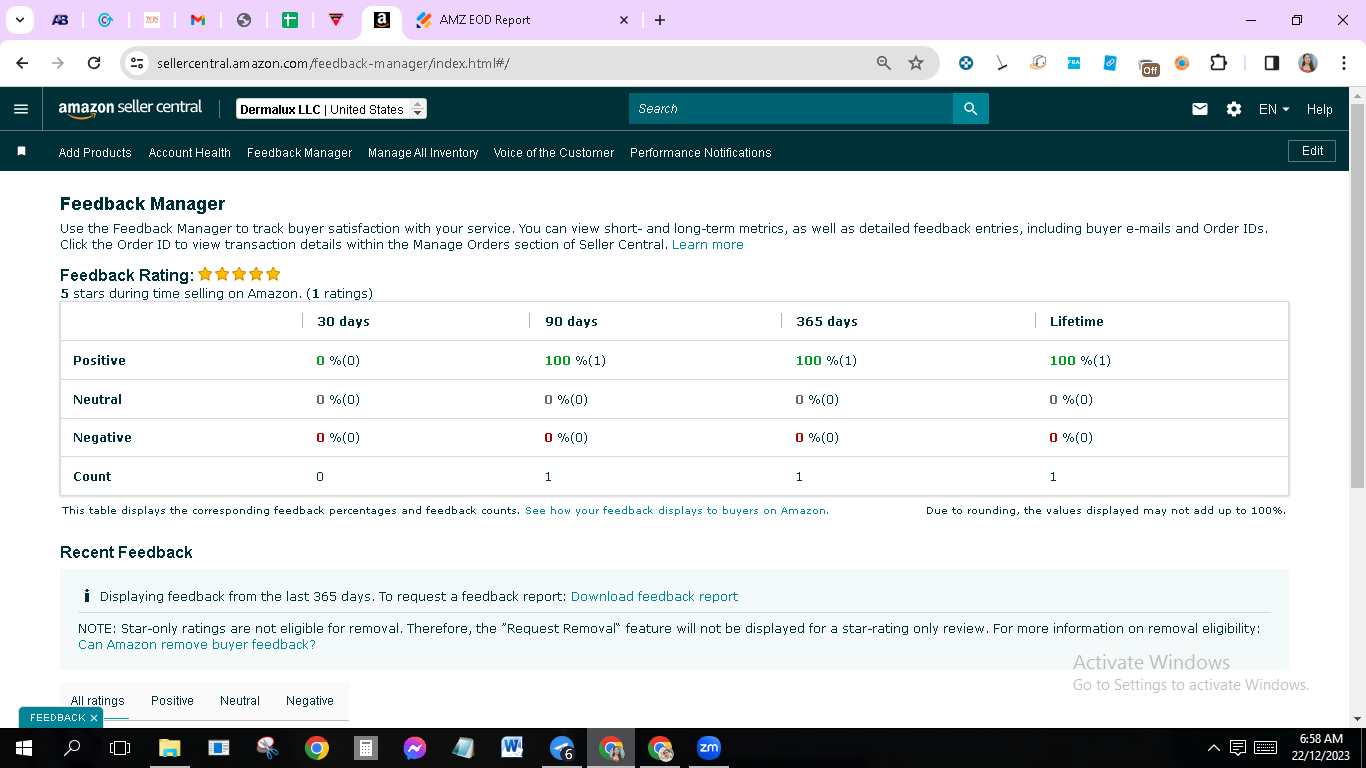Close the AMZ EOD Report tab
The height and width of the screenshot is (768, 1366).
[625, 20]
